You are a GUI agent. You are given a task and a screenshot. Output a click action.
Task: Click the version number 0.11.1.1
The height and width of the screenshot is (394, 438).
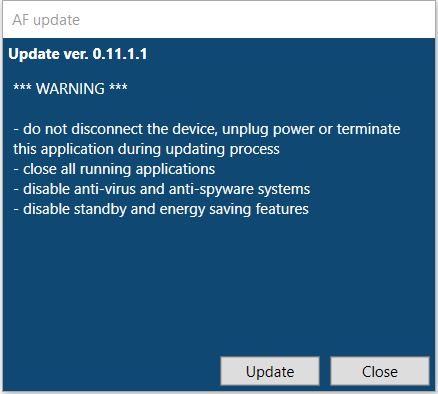click(120, 54)
